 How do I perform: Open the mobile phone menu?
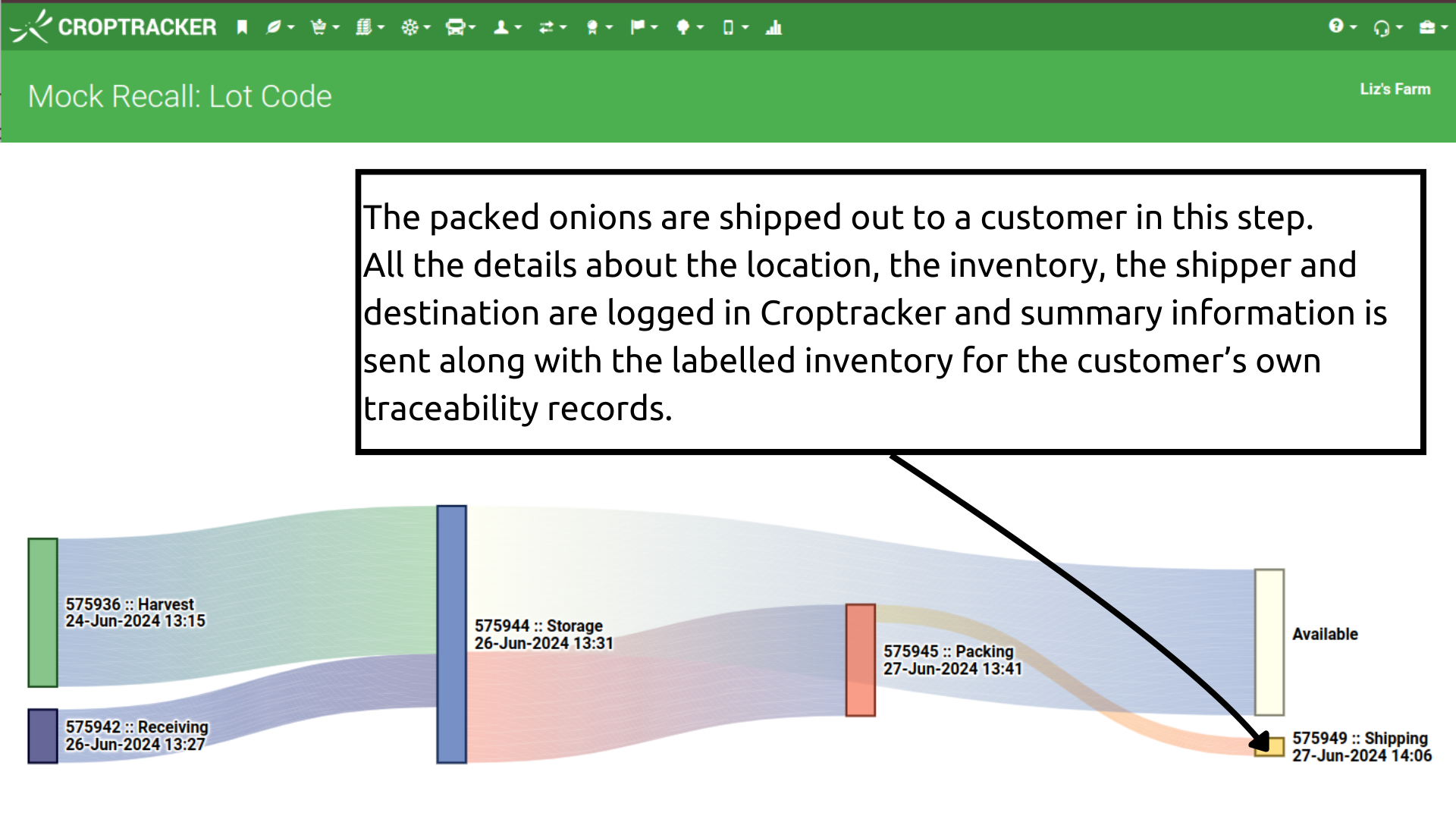[x=735, y=27]
